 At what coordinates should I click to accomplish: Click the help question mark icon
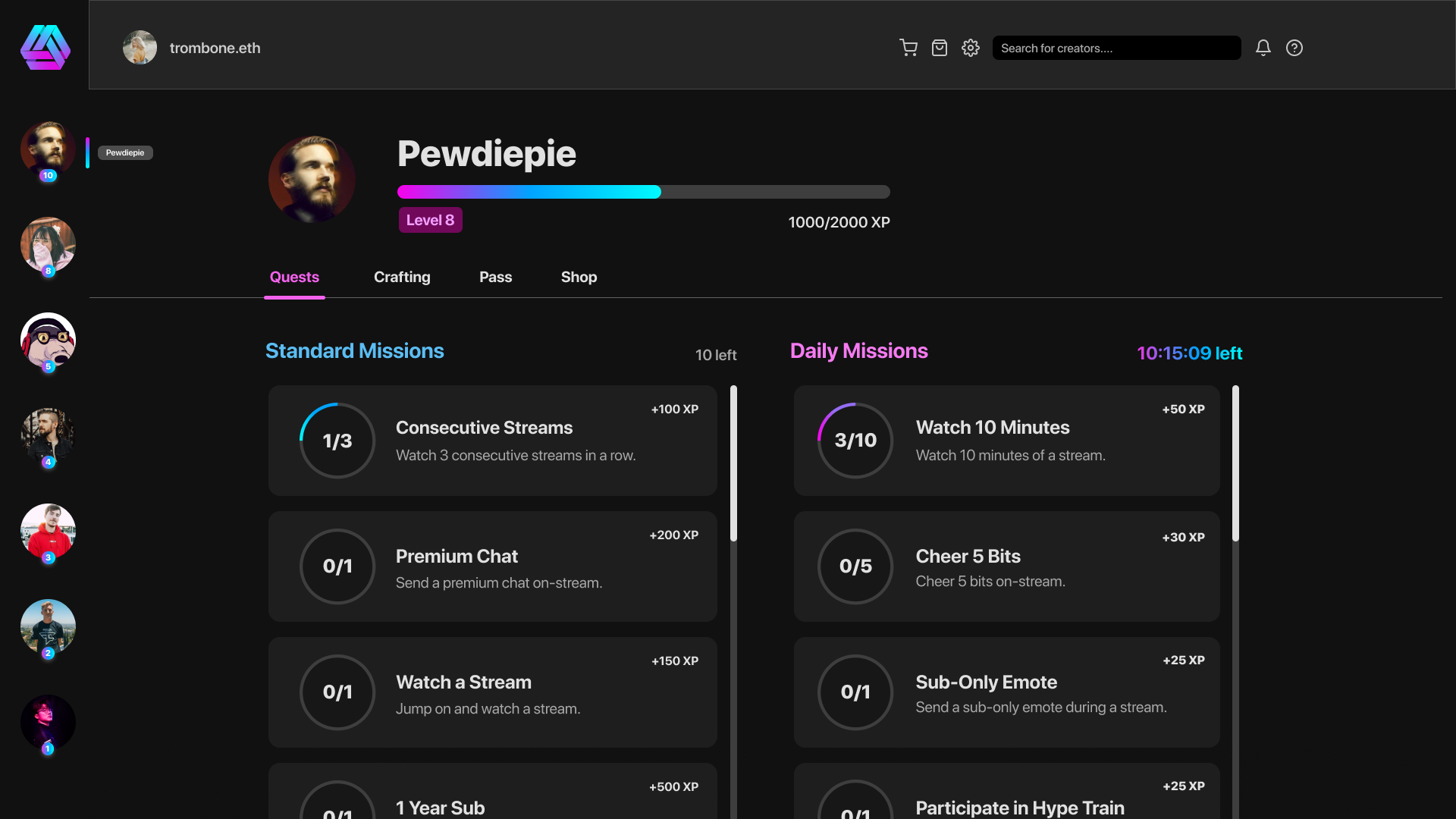(x=1294, y=48)
